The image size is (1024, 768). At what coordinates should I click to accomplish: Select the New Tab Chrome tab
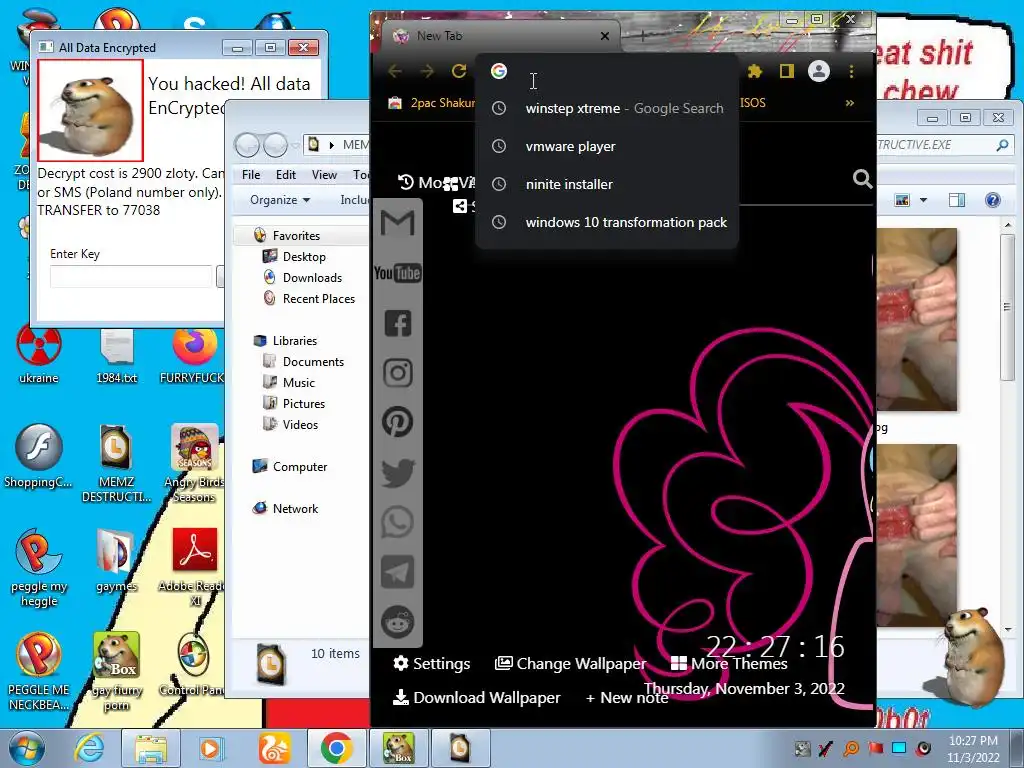point(500,36)
